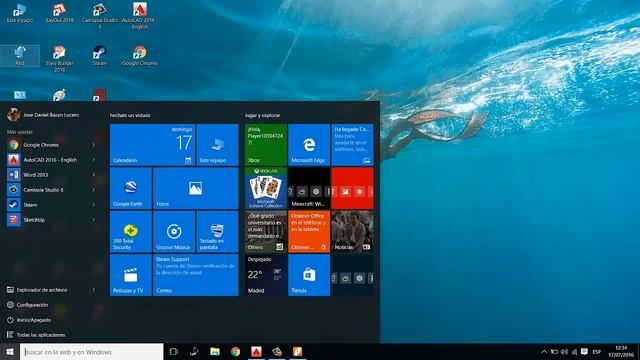640x360 pixels.
Task: Open Task View on the taskbar
Action: click(173, 352)
